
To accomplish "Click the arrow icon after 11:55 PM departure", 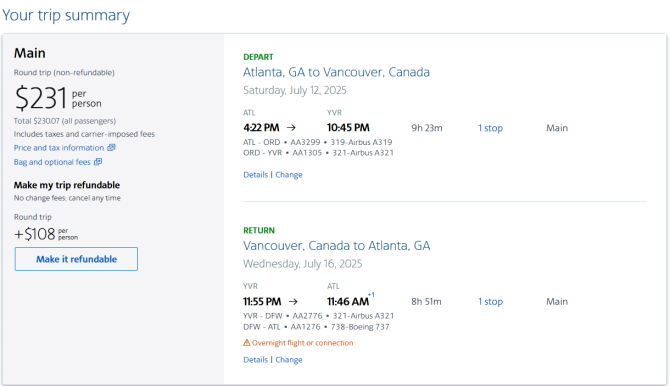I will (x=293, y=302).
